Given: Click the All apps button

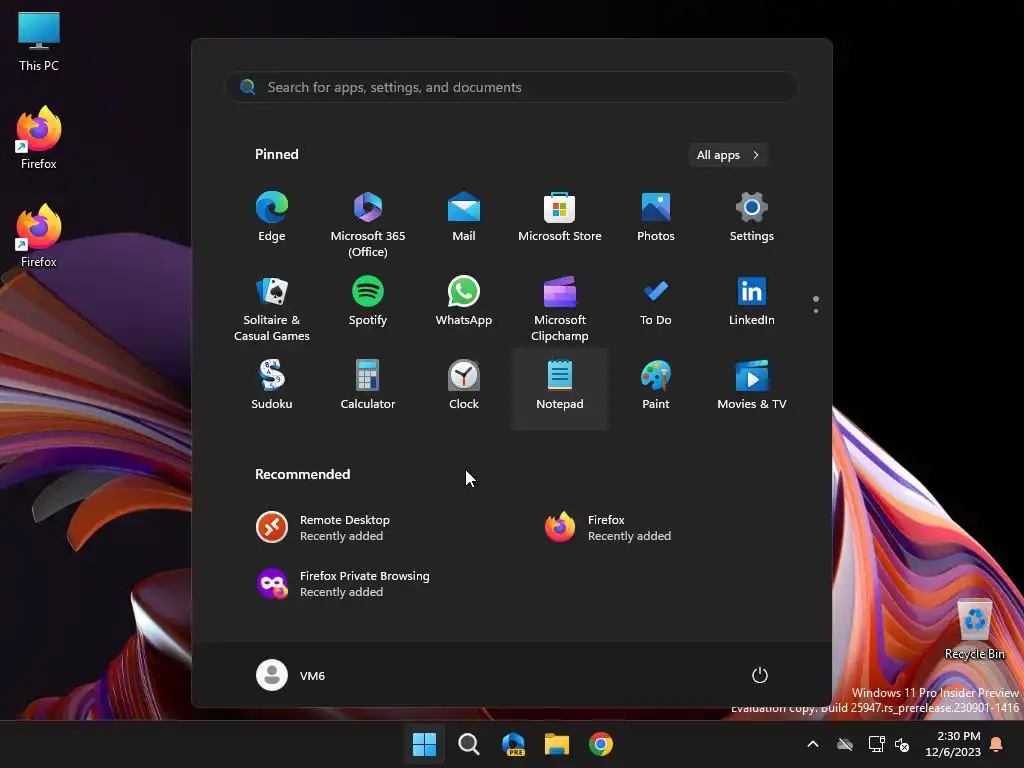Looking at the screenshot, I should click(x=728, y=155).
